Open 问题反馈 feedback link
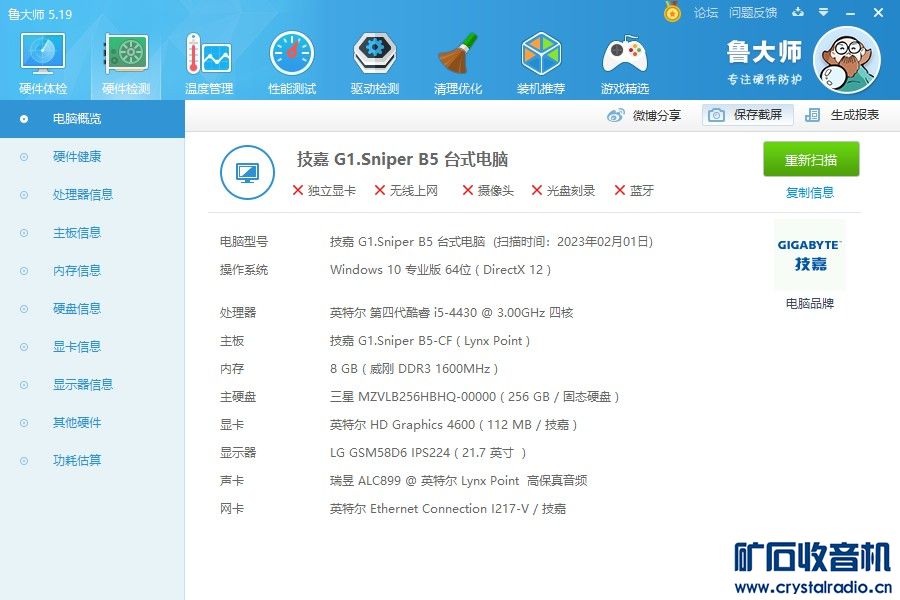This screenshot has height=600, width=900. 752,12
